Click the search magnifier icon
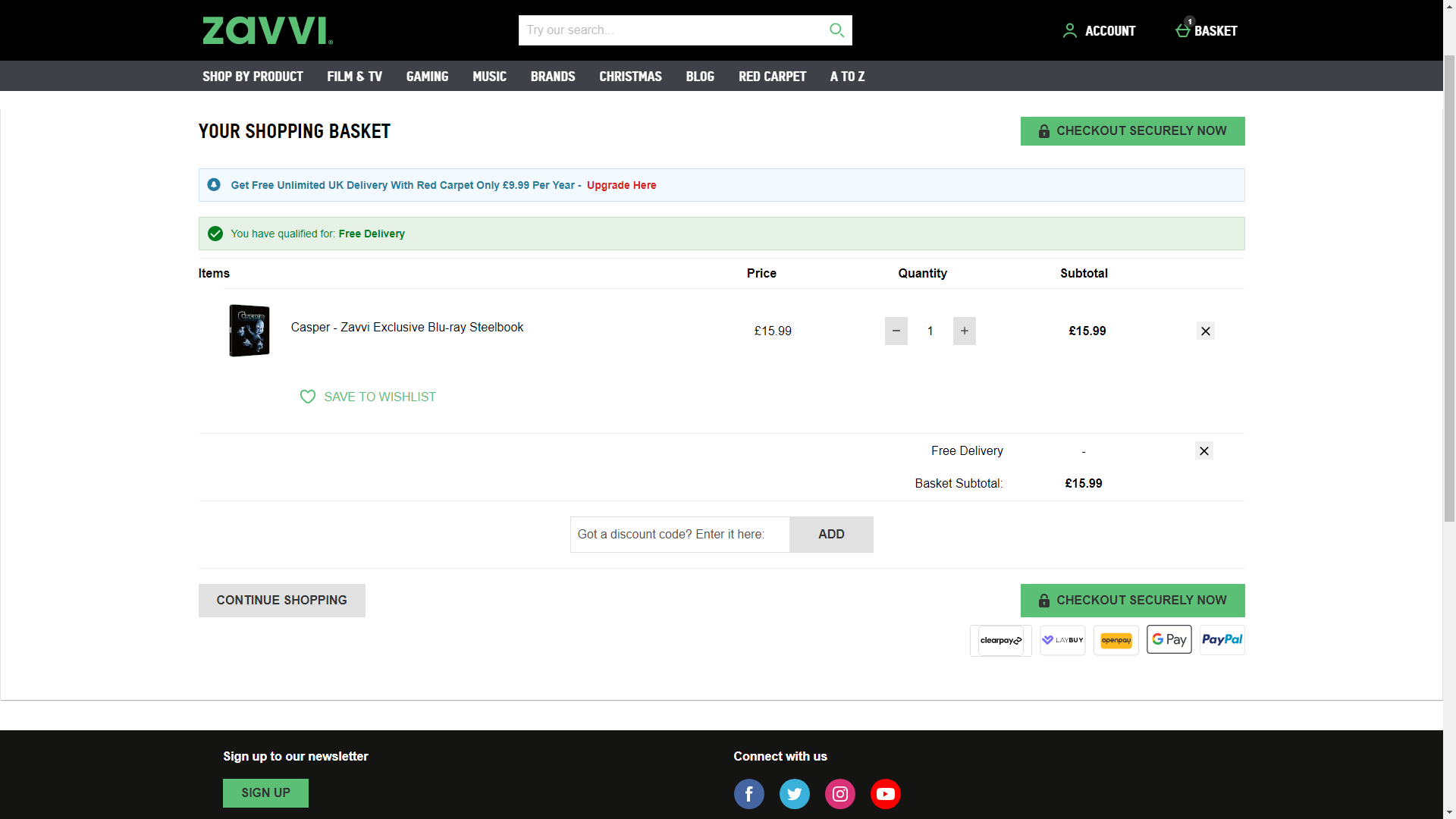 tap(836, 30)
